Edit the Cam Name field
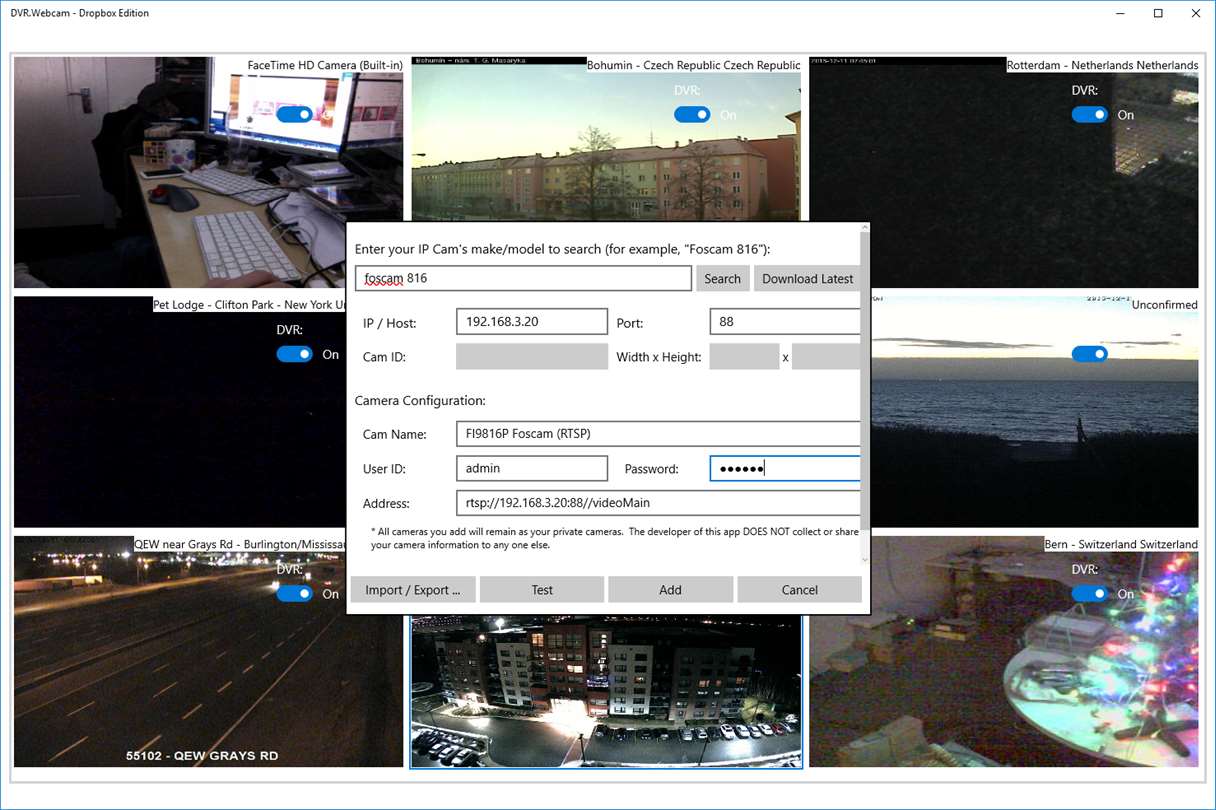The width and height of the screenshot is (1216, 810). click(x=658, y=433)
